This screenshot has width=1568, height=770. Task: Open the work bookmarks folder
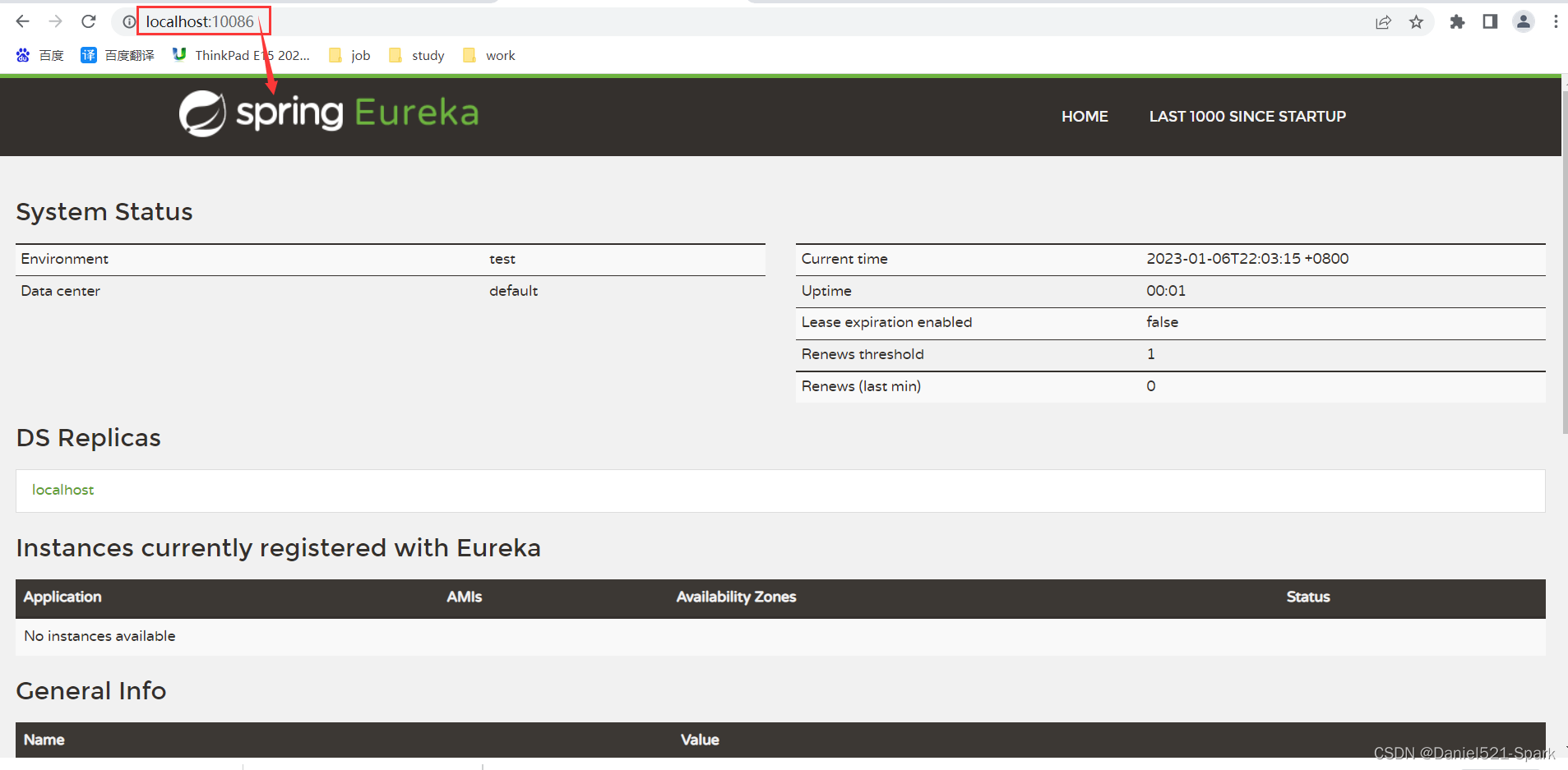[x=489, y=55]
